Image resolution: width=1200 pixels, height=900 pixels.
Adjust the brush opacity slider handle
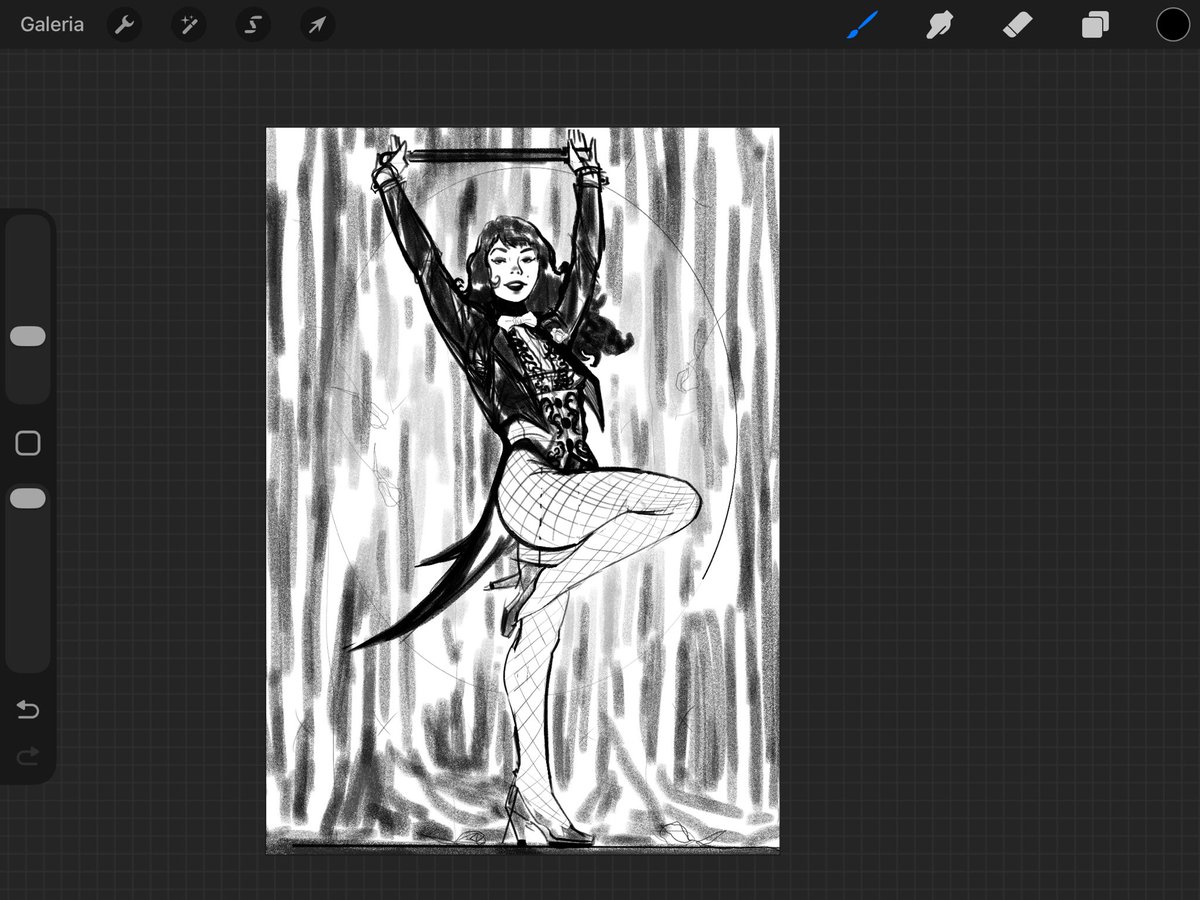[x=28, y=498]
